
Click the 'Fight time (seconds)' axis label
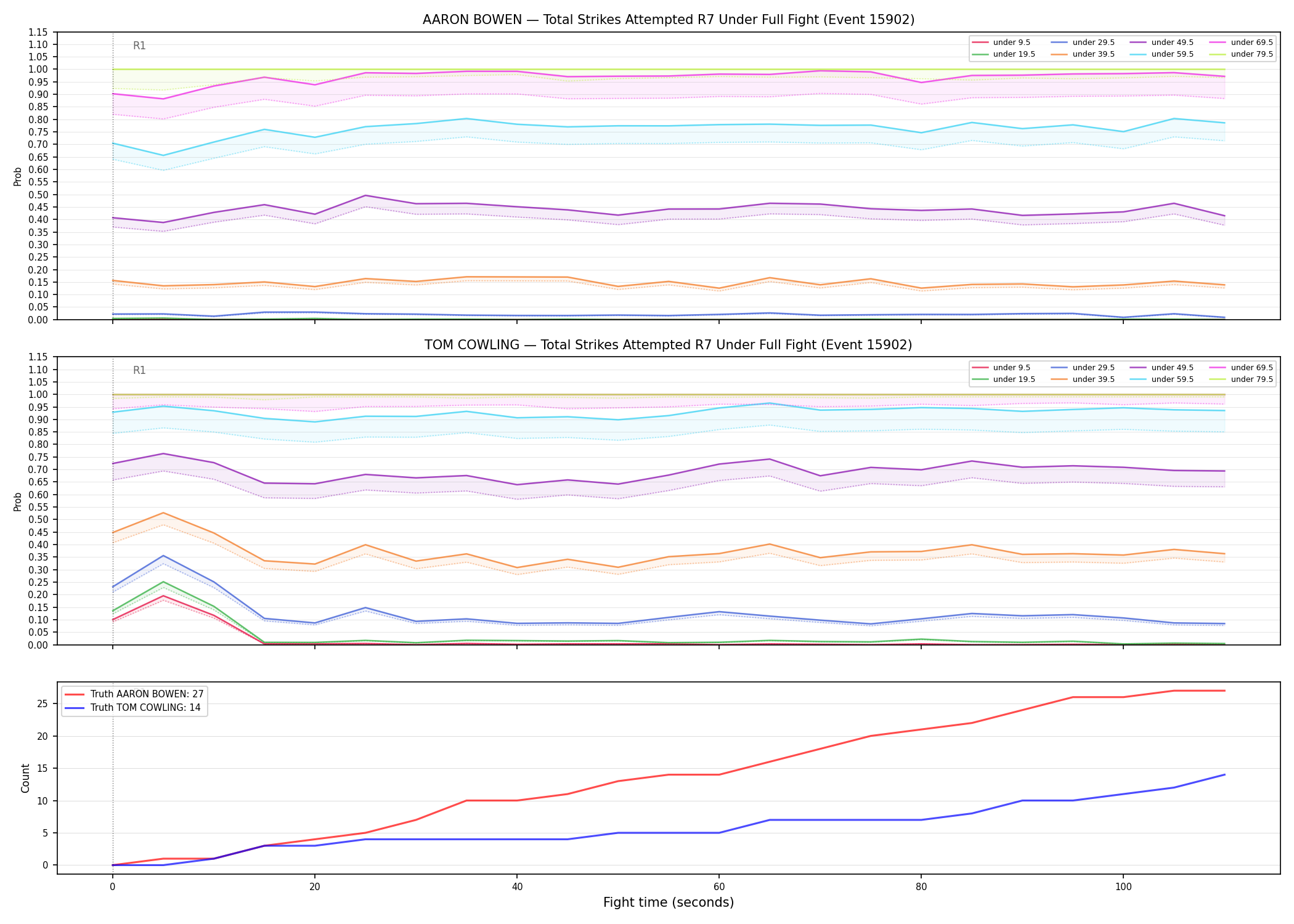(x=668, y=902)
